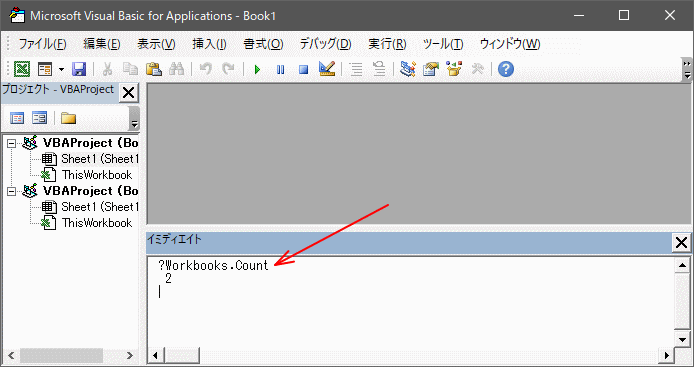Open the デバッグ(D) menu
The image size is (694, 367).
[326, 44]
